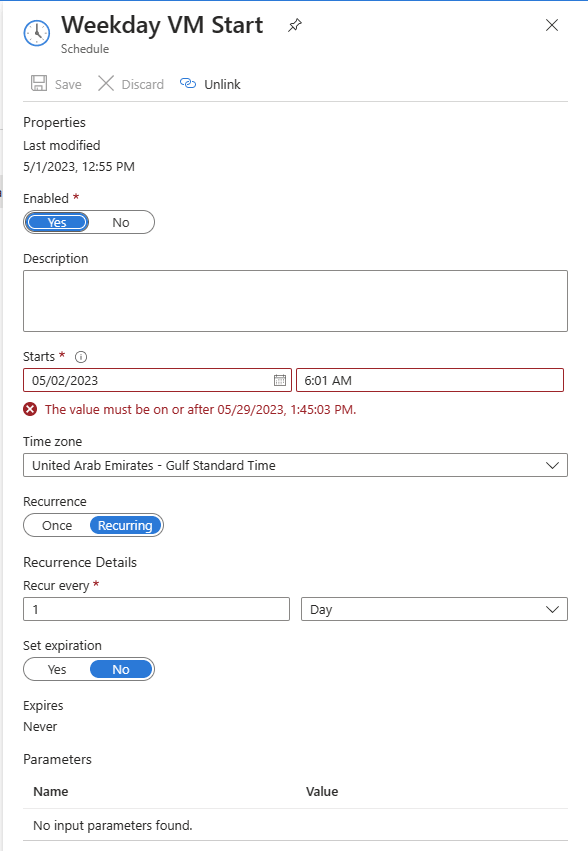588x851 pixels.
Task: Click the red error icon
Action: tap(30, 409)
